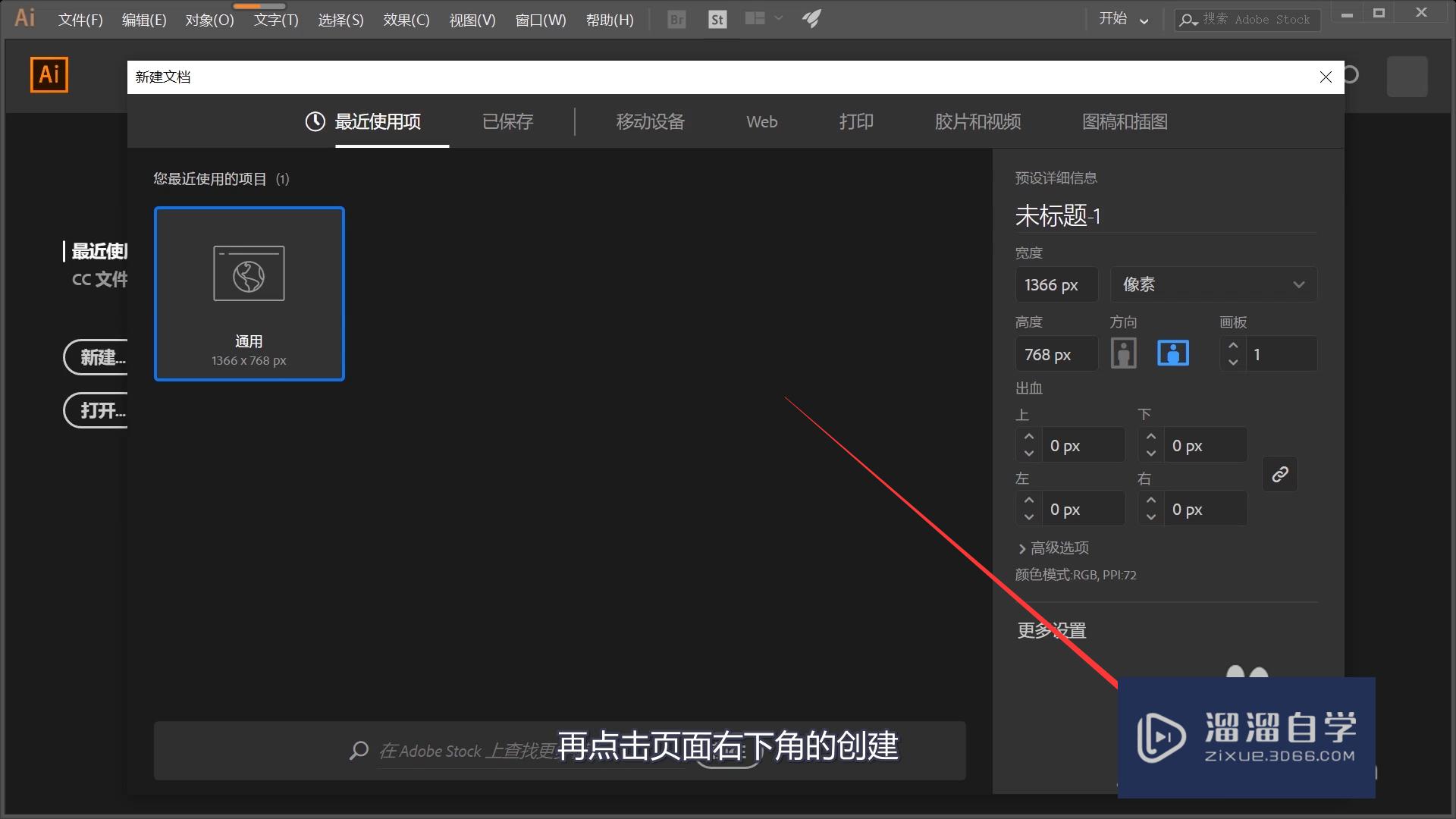Click the link bleed values chain icon
This screenshot has width=1456, height=819.
1279,474
